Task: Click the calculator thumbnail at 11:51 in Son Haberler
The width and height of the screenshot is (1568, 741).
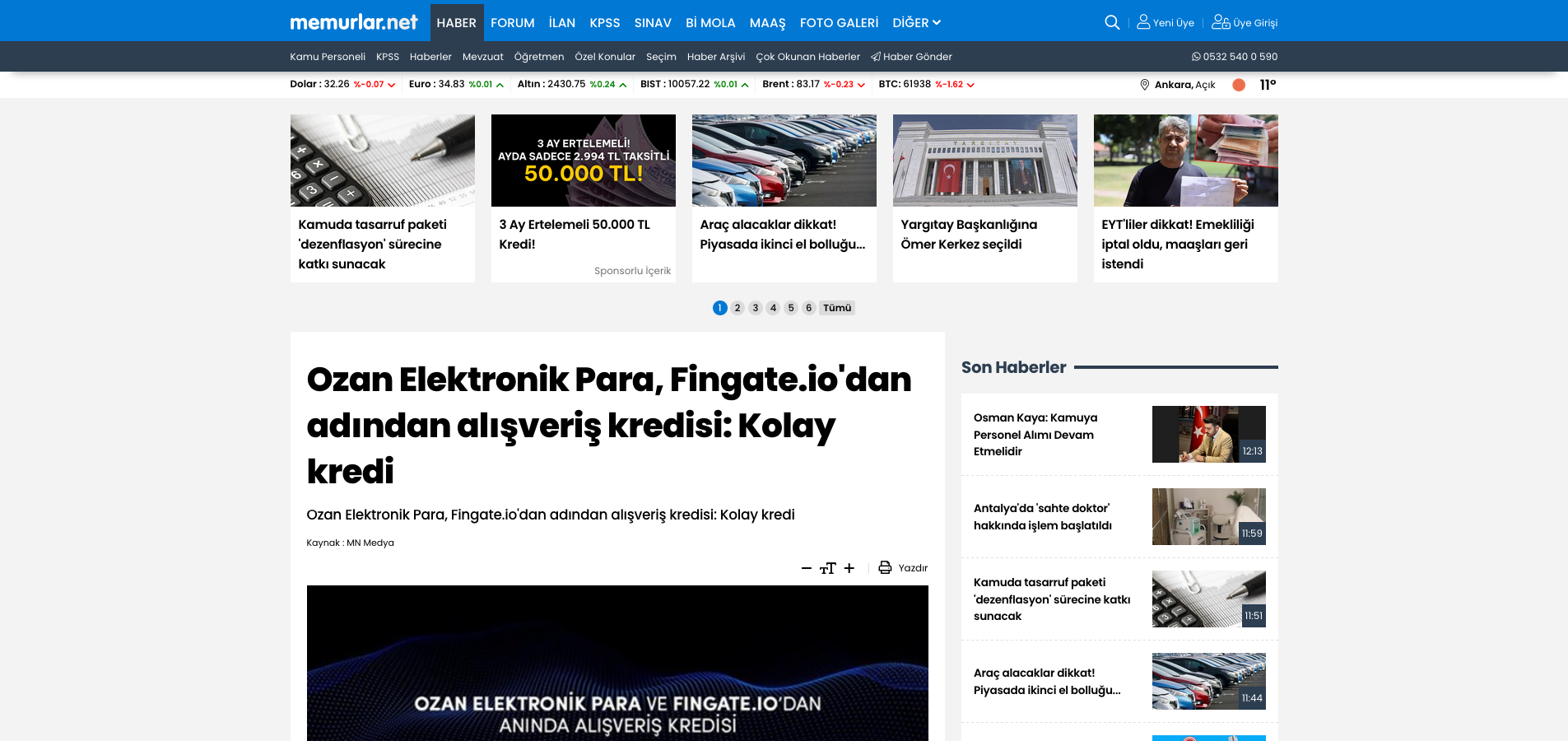Action: point(1209,599)
